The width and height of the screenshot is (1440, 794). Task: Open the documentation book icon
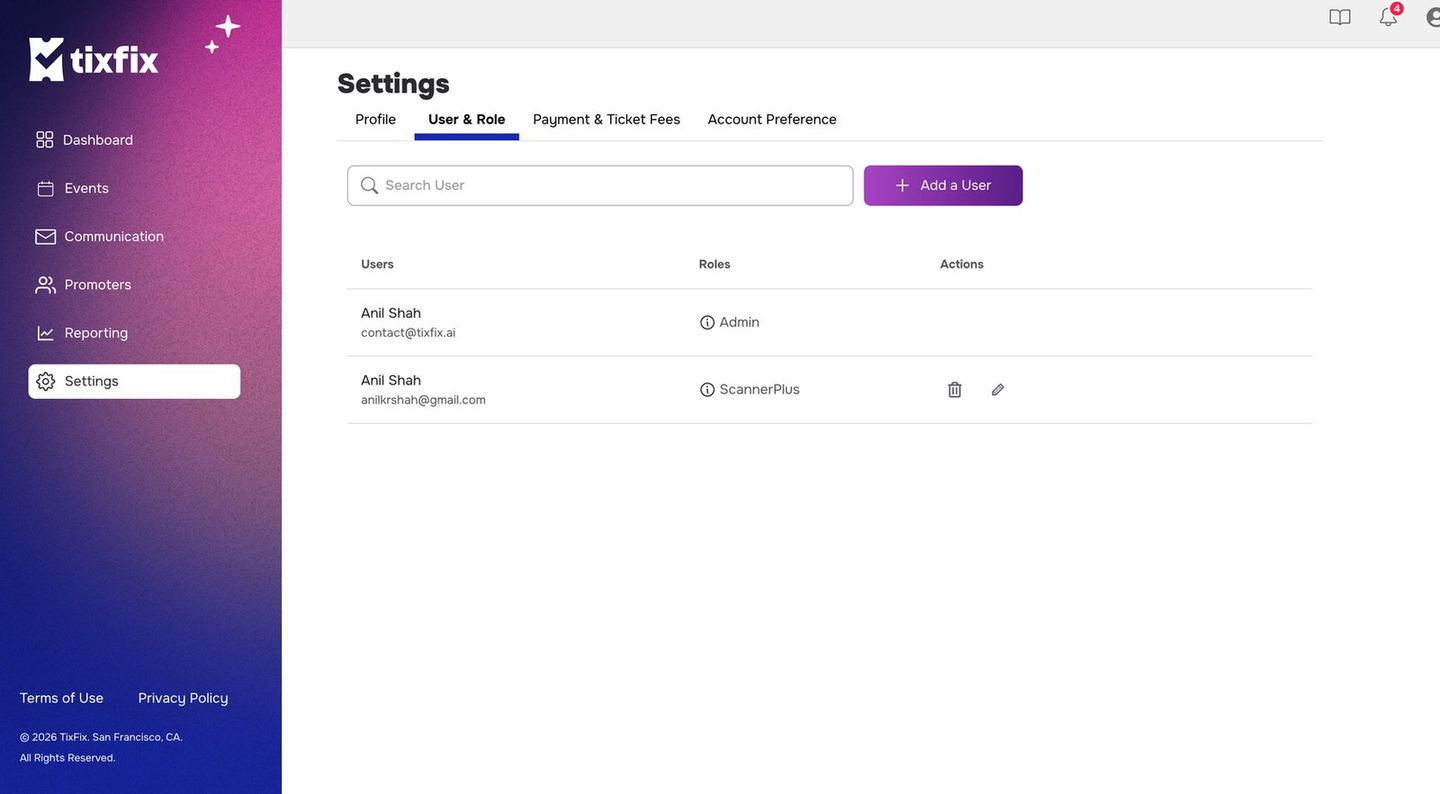1340,17
